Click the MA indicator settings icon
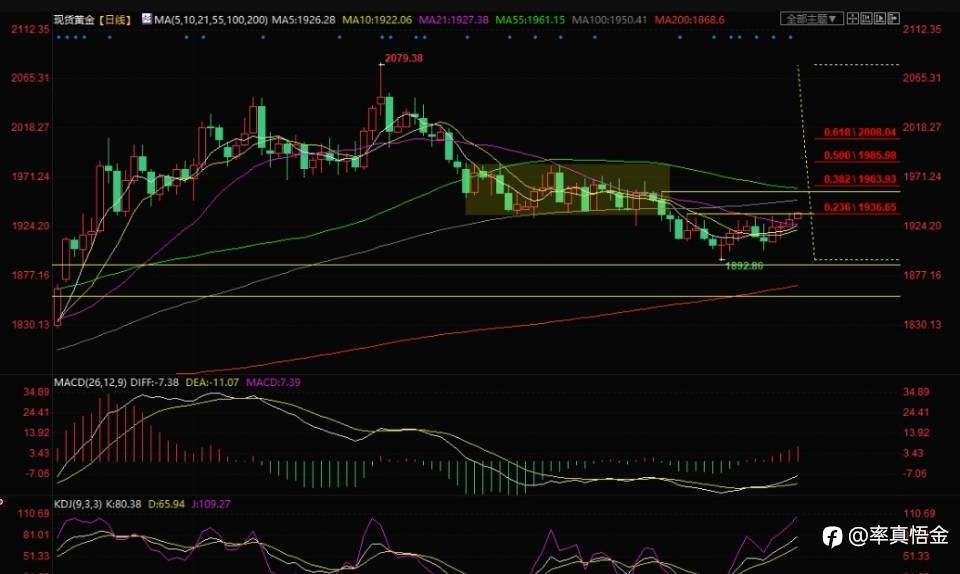The height and width of the screenshot is (574, 960). pos(146,19)
